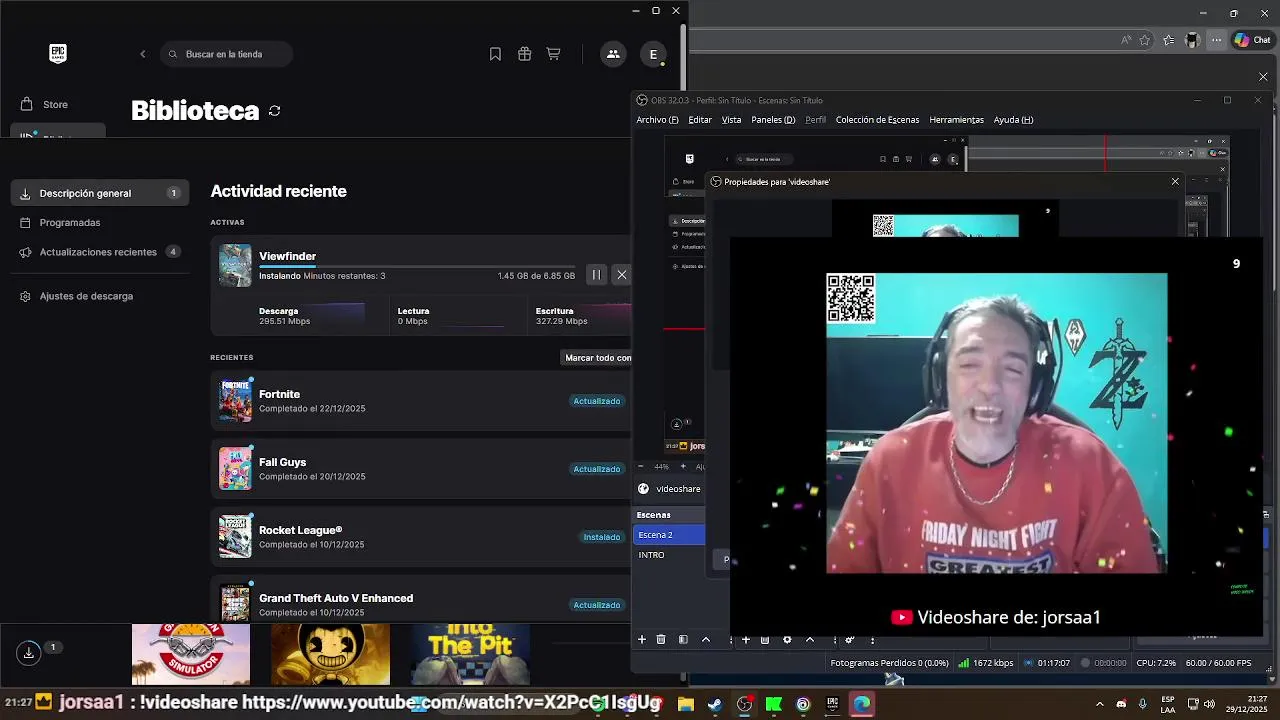Click the videoshare browser source icon in OBS

click(644, 489)
